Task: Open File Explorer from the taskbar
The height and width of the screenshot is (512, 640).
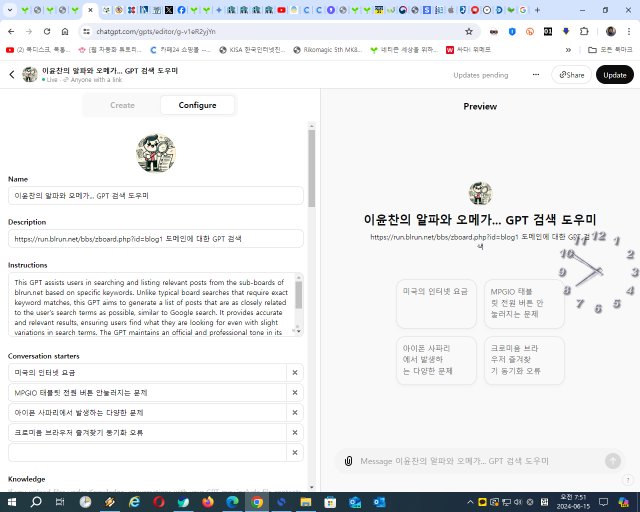Action: (306, 502)
